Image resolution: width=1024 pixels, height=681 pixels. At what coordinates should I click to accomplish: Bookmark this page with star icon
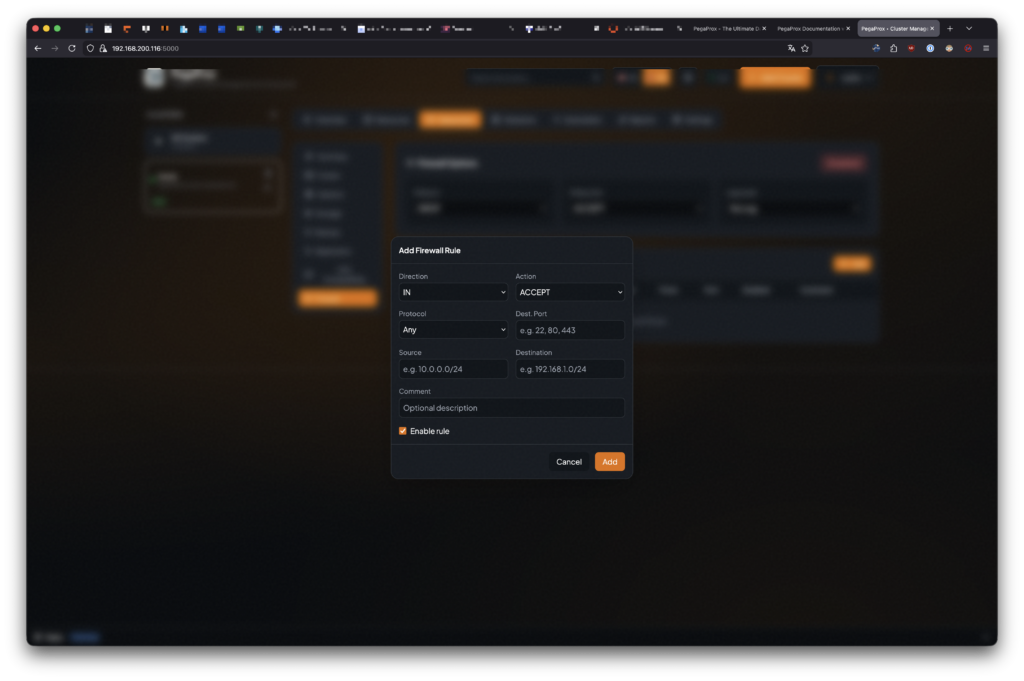[x=805, y=48]
